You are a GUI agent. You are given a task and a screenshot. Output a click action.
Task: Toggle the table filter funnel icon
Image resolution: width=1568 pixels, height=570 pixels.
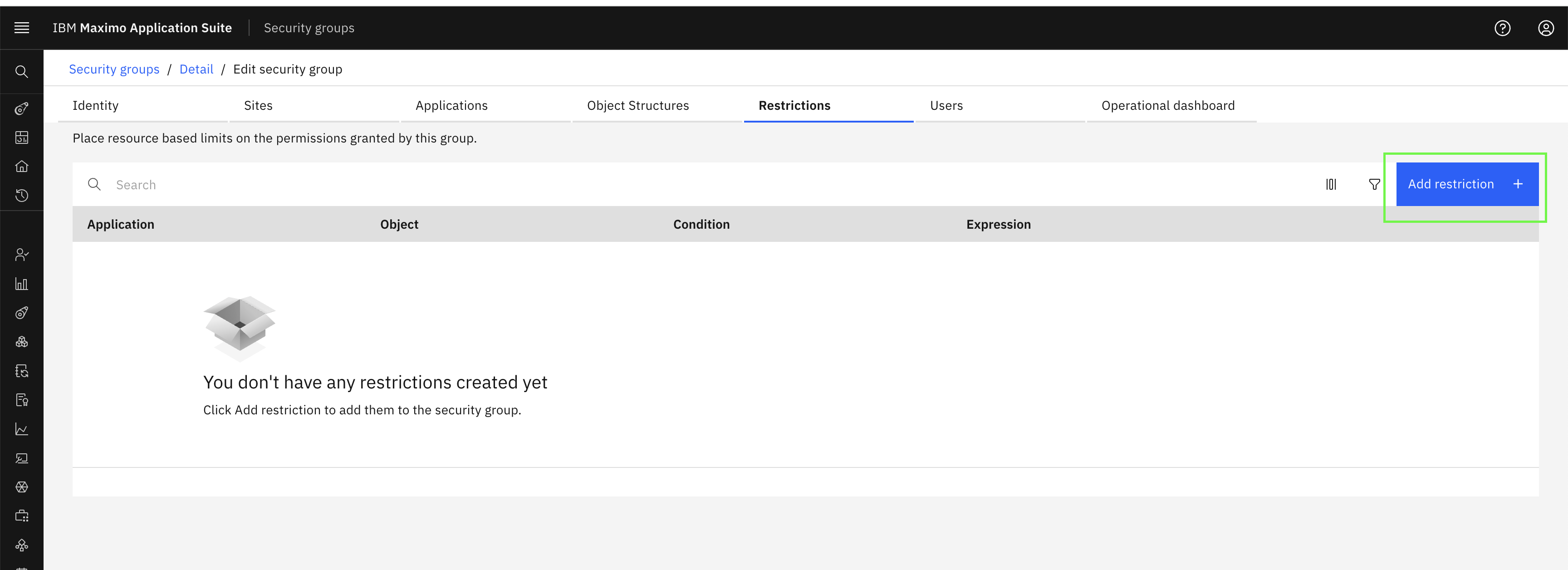1374,184
